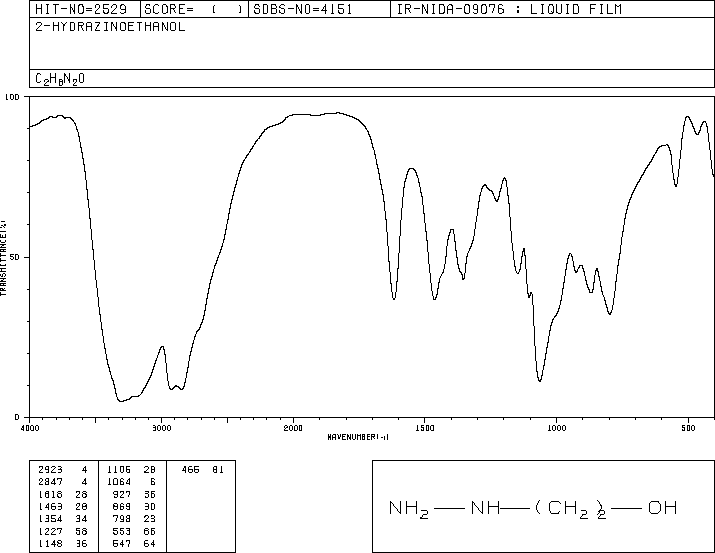Click the 3000 wavenumber axis label
The height and width of the screenshot is (553, 715).
click(161, 428)
